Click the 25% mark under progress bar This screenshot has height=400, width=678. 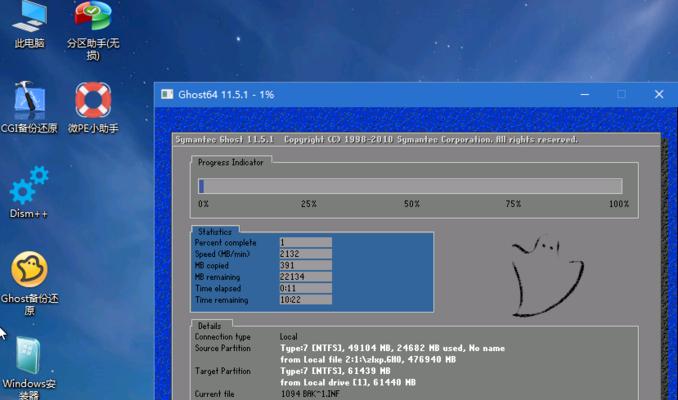click(x=309, y=204)
